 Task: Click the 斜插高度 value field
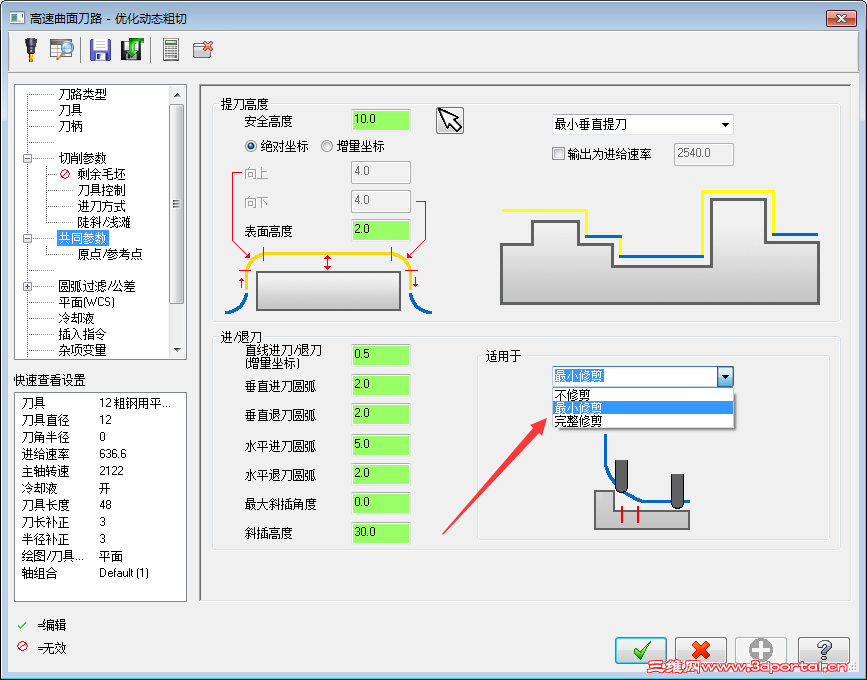[380, 533]
